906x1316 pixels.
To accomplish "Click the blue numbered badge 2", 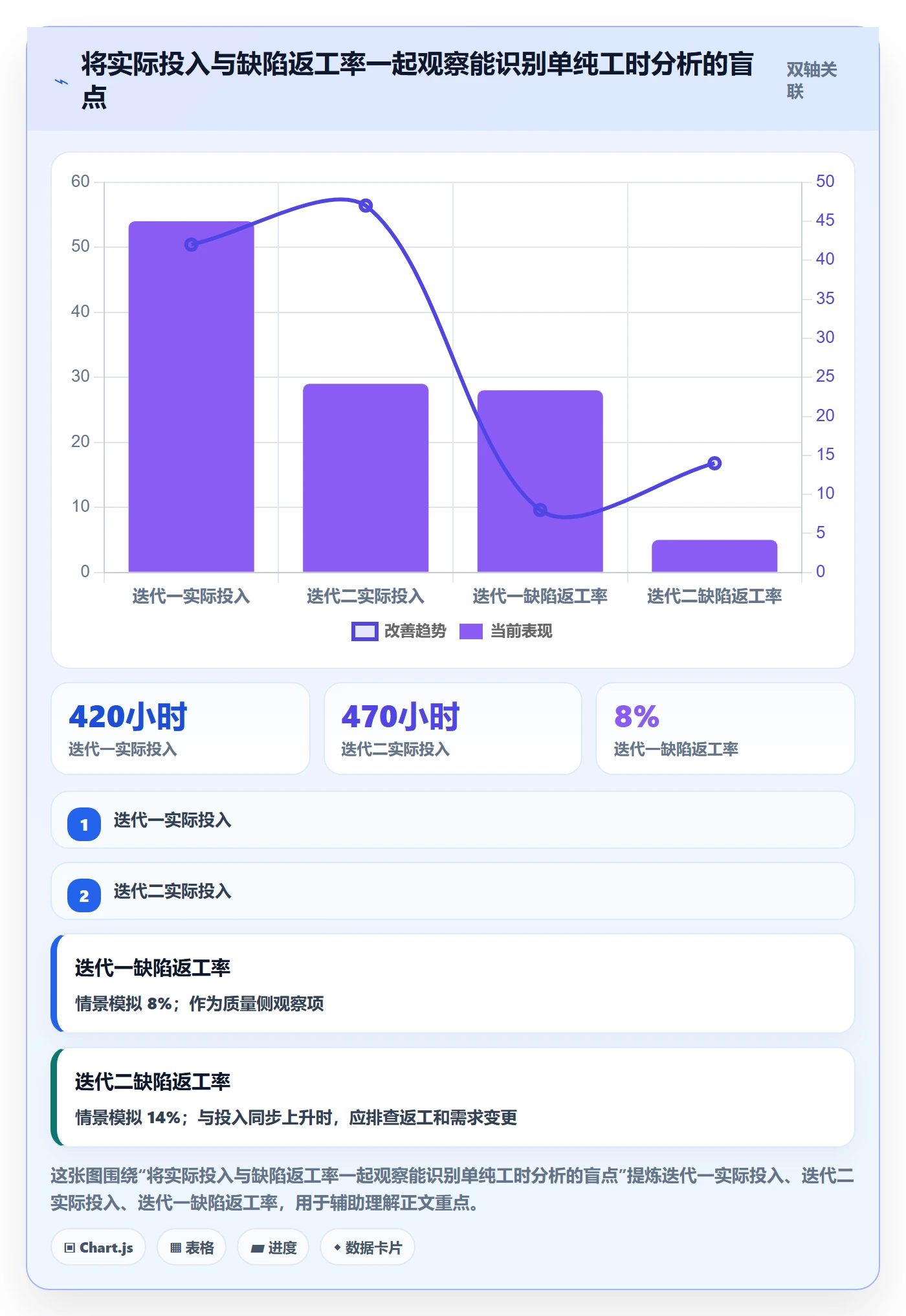I will point(84,895).
